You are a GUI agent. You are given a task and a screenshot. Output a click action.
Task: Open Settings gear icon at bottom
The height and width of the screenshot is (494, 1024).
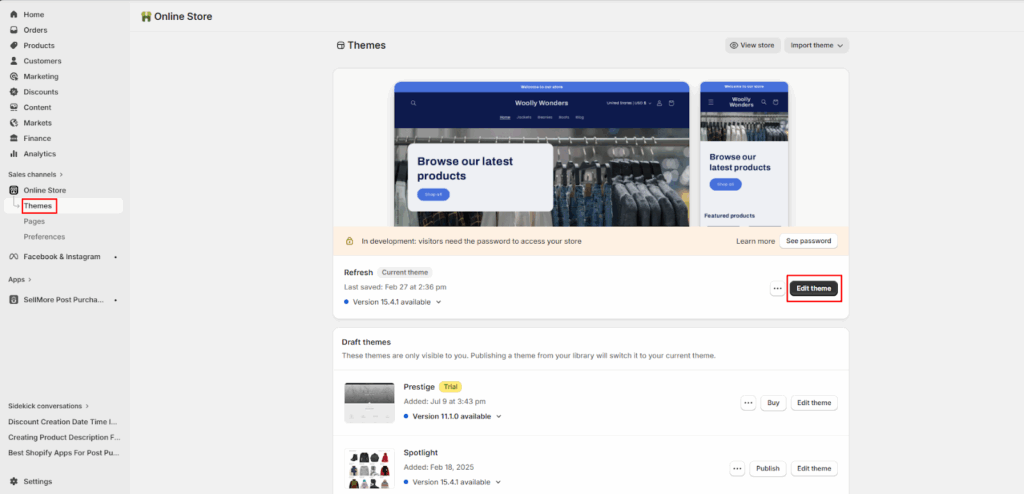(14, 481)
